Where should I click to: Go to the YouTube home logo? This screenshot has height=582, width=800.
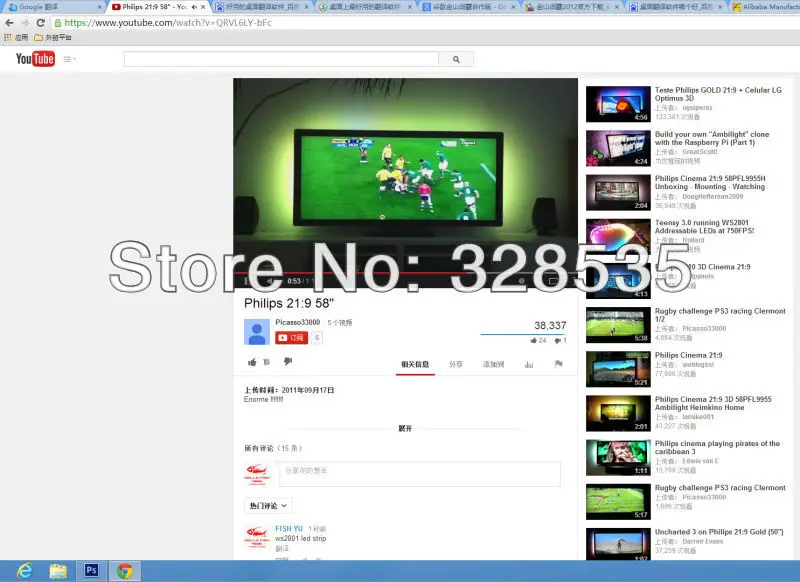point(35,59)
